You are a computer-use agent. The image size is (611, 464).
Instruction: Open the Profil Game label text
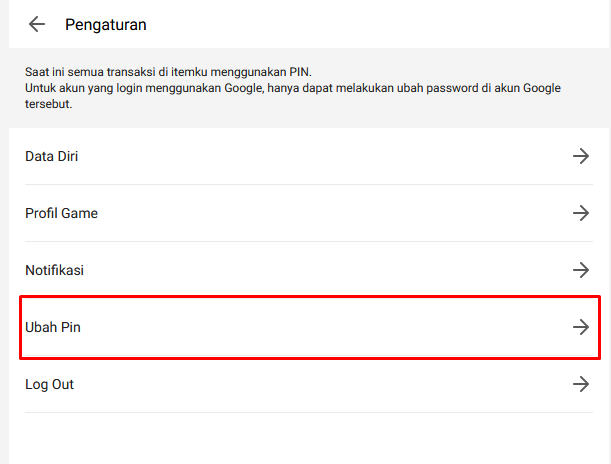[x=61, y=213]
